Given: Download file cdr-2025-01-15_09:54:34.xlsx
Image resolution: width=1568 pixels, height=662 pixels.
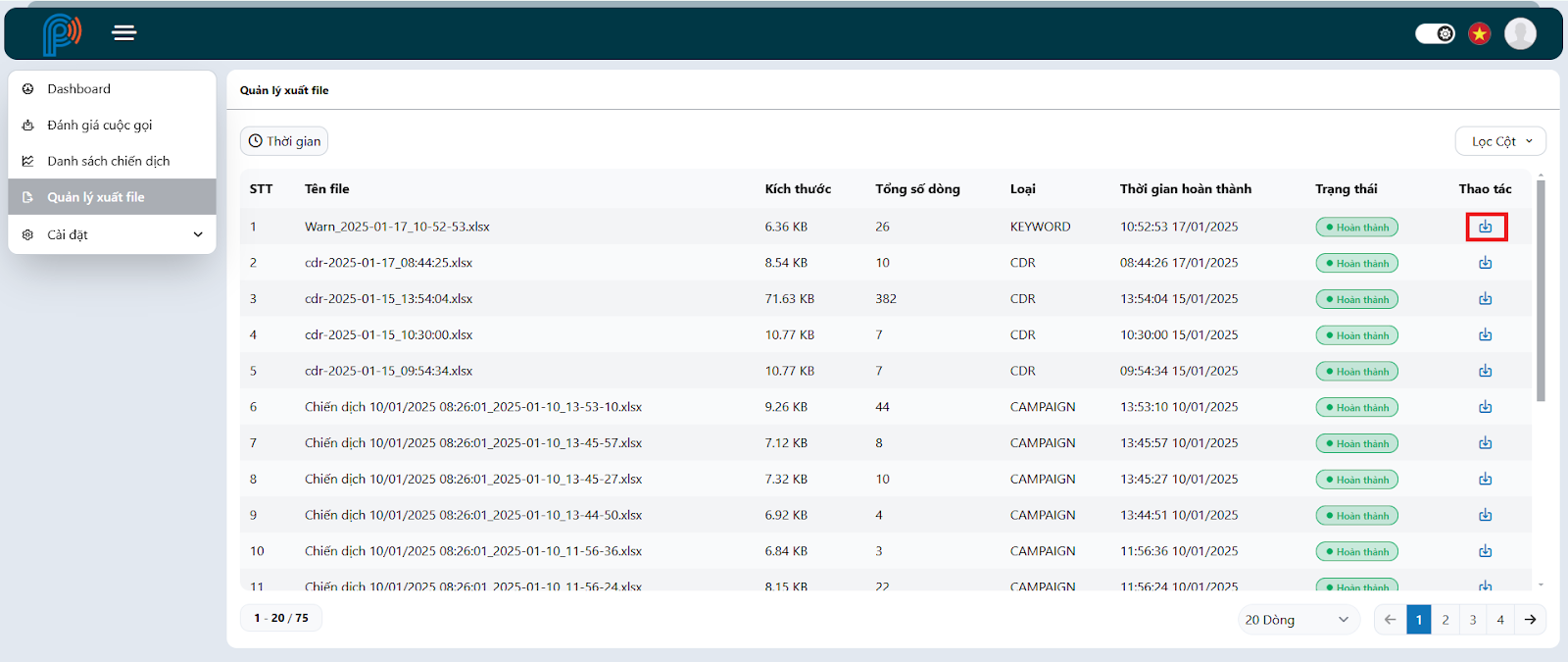Looking at the screenshot, I should click(1486, 371).
